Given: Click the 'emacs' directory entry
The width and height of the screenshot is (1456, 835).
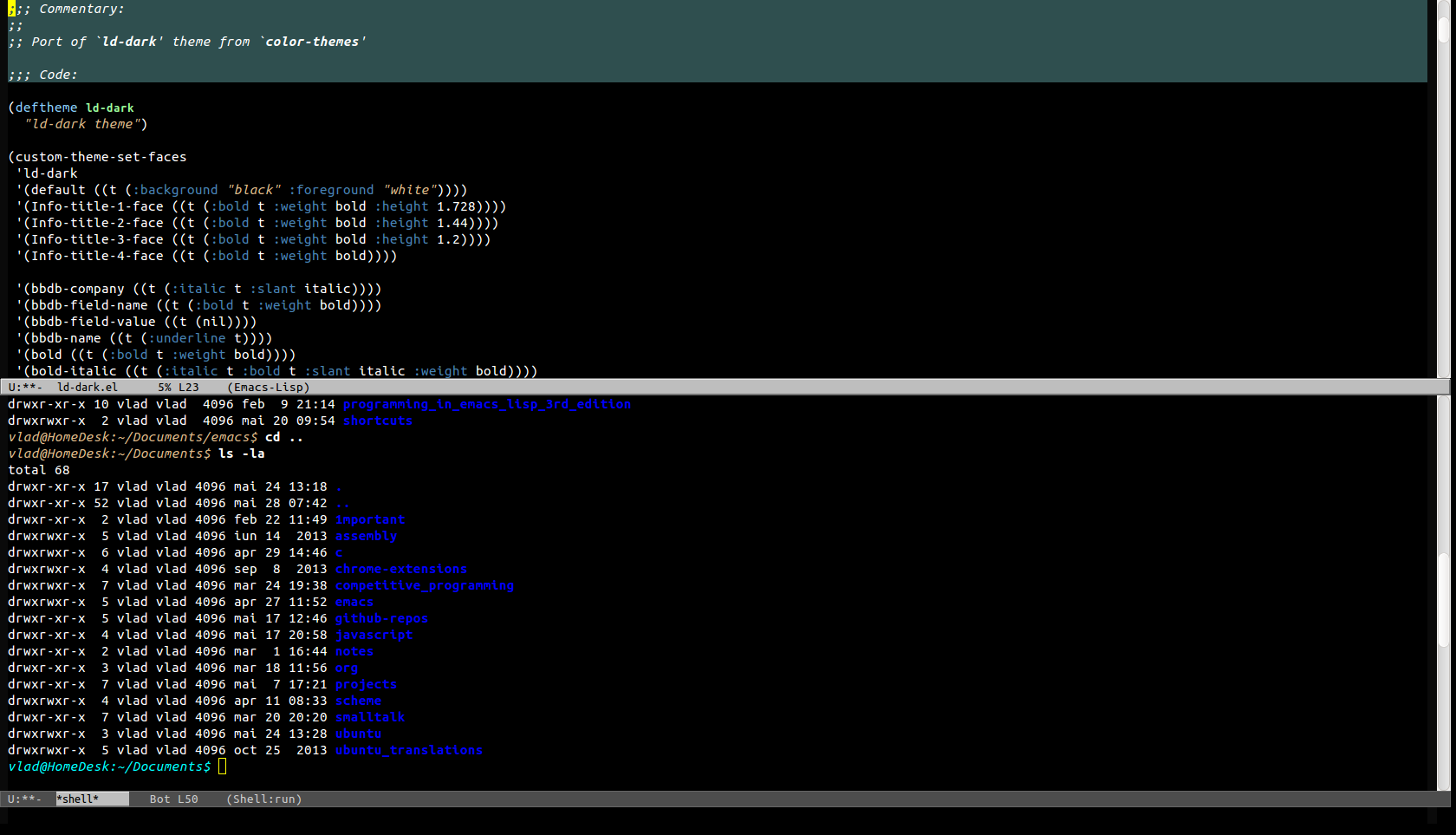Looking at the screenshot, I should 354,602.
